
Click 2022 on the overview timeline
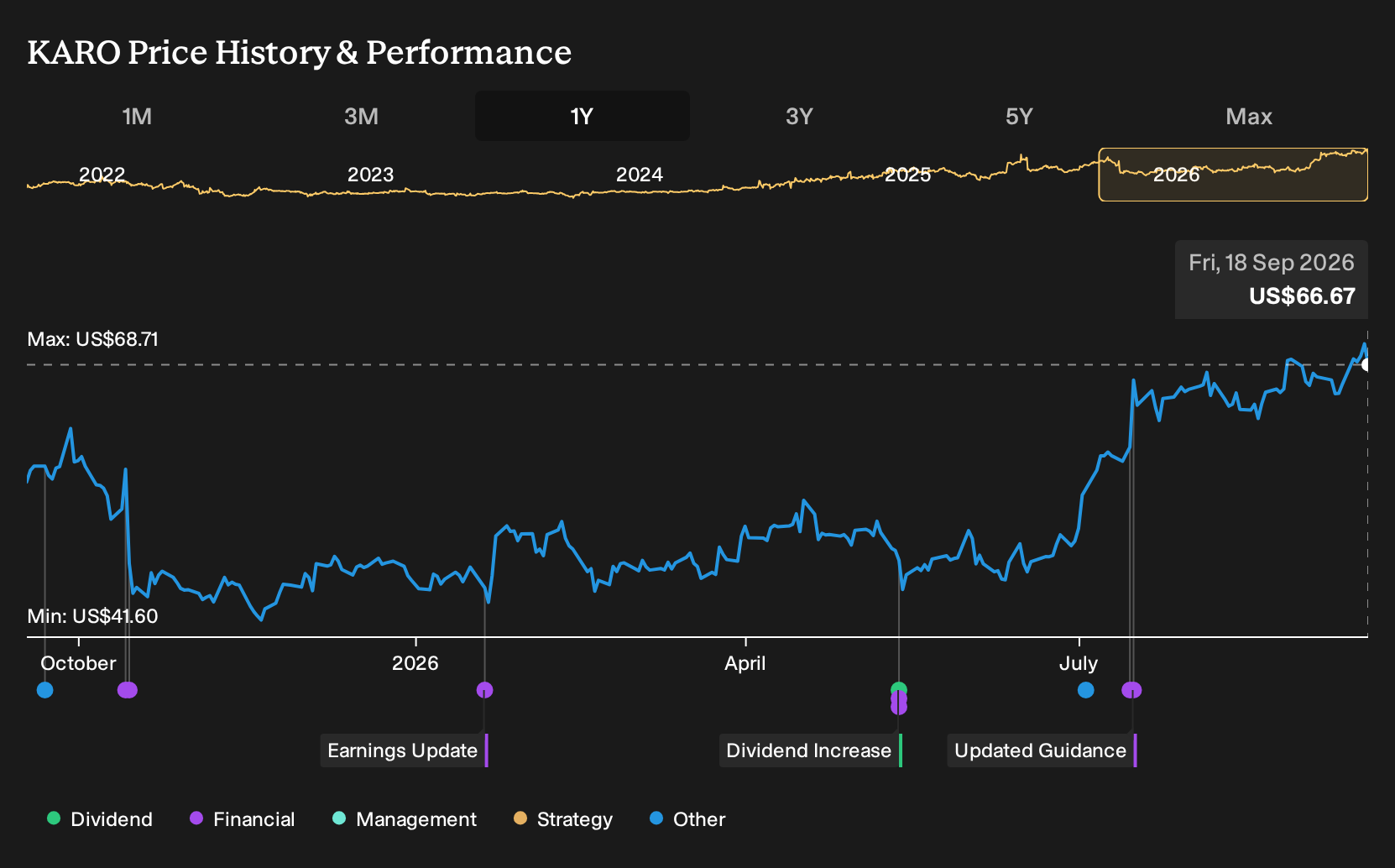pos(102,175)
